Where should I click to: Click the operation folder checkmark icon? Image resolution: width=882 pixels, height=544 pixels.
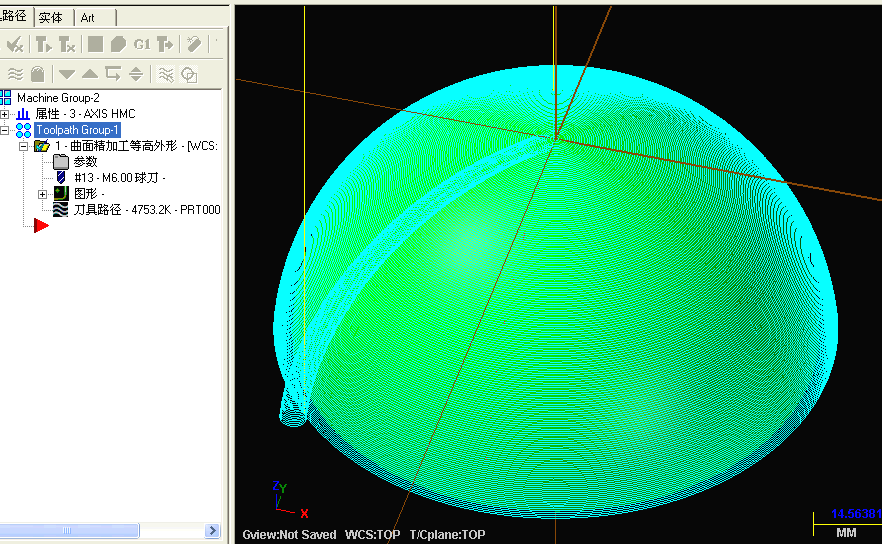coord(42,146)
